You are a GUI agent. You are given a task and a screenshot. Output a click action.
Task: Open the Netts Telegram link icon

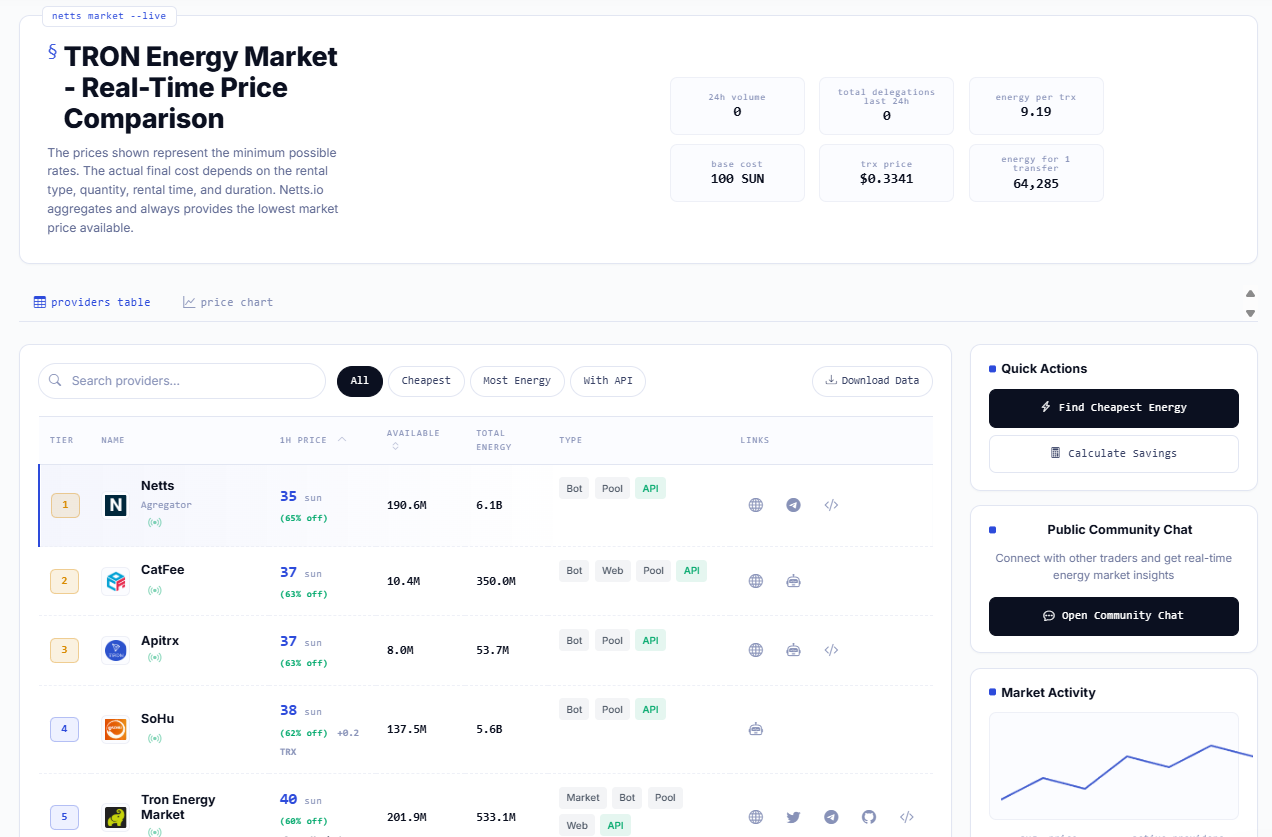[x=793, y=505]
